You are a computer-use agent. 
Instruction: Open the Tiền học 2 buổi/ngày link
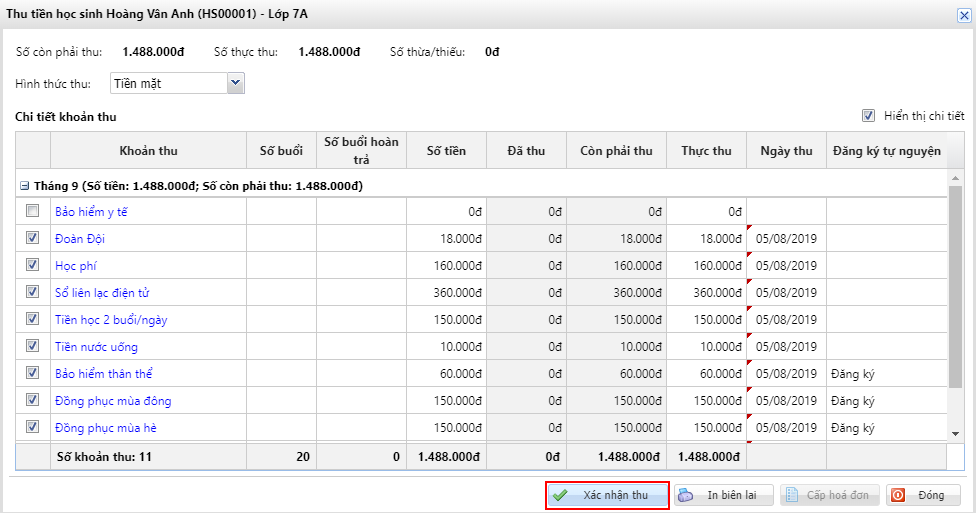pyautogui.click(x=111, y=320)
